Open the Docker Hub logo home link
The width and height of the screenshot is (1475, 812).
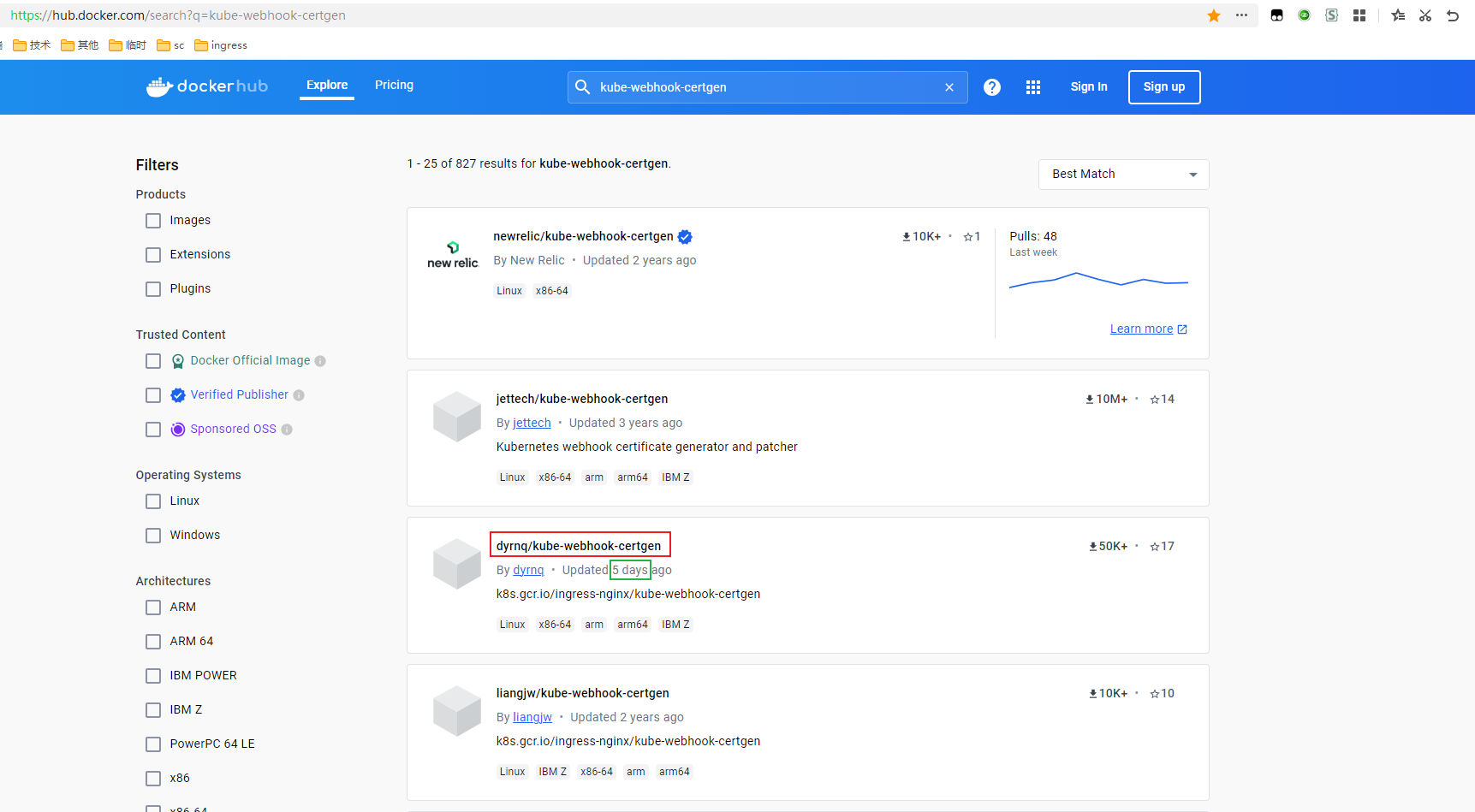(x=207, y=86)
